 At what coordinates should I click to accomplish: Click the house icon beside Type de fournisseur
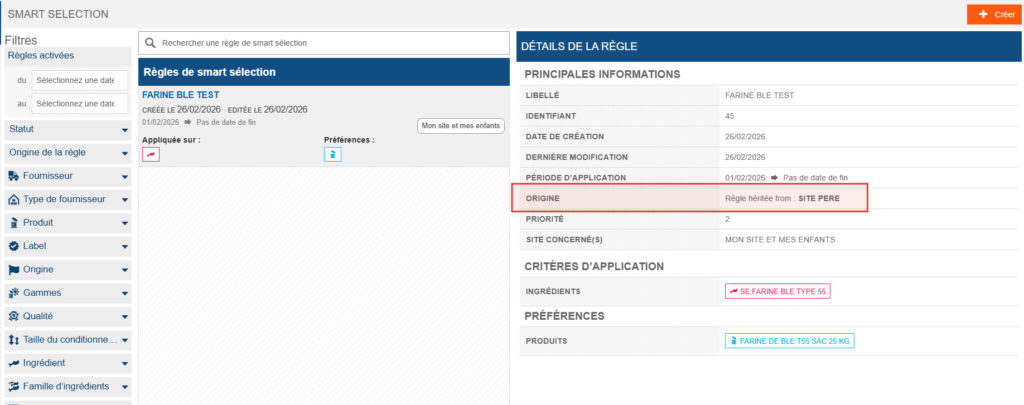(14, 199)
